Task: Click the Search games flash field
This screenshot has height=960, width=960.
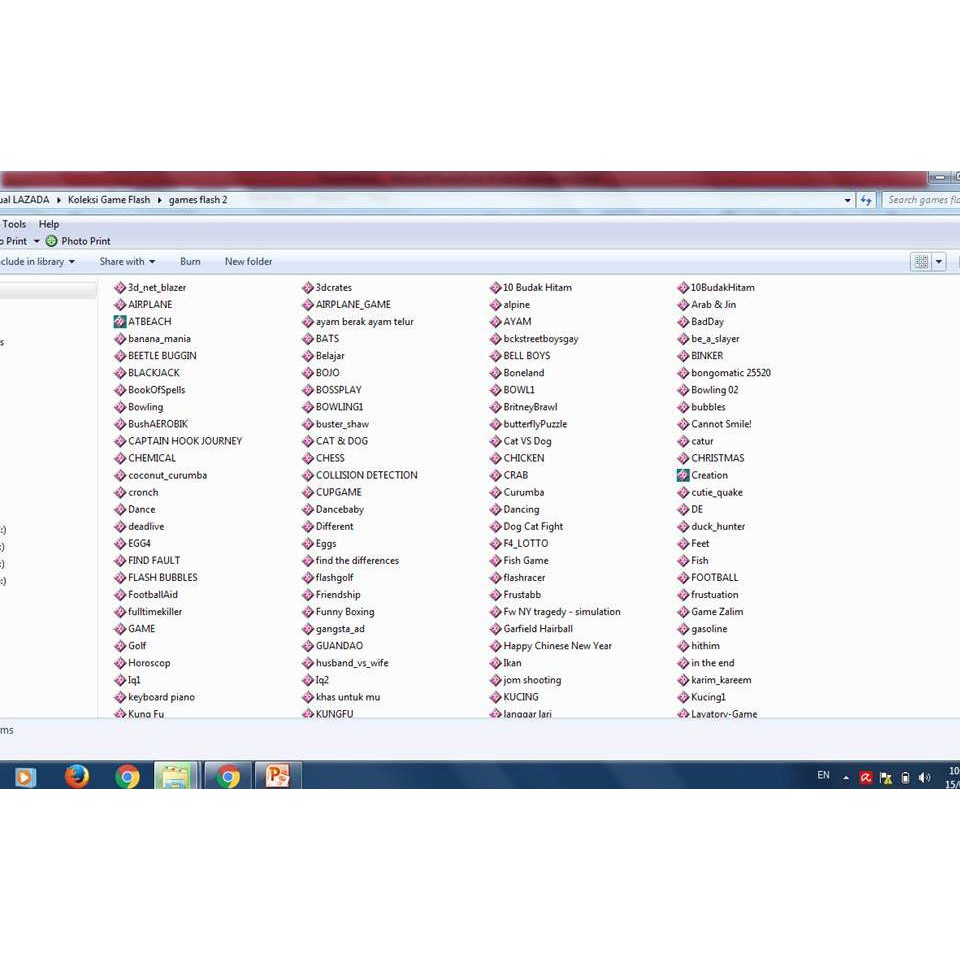Action: pos(920,200)
